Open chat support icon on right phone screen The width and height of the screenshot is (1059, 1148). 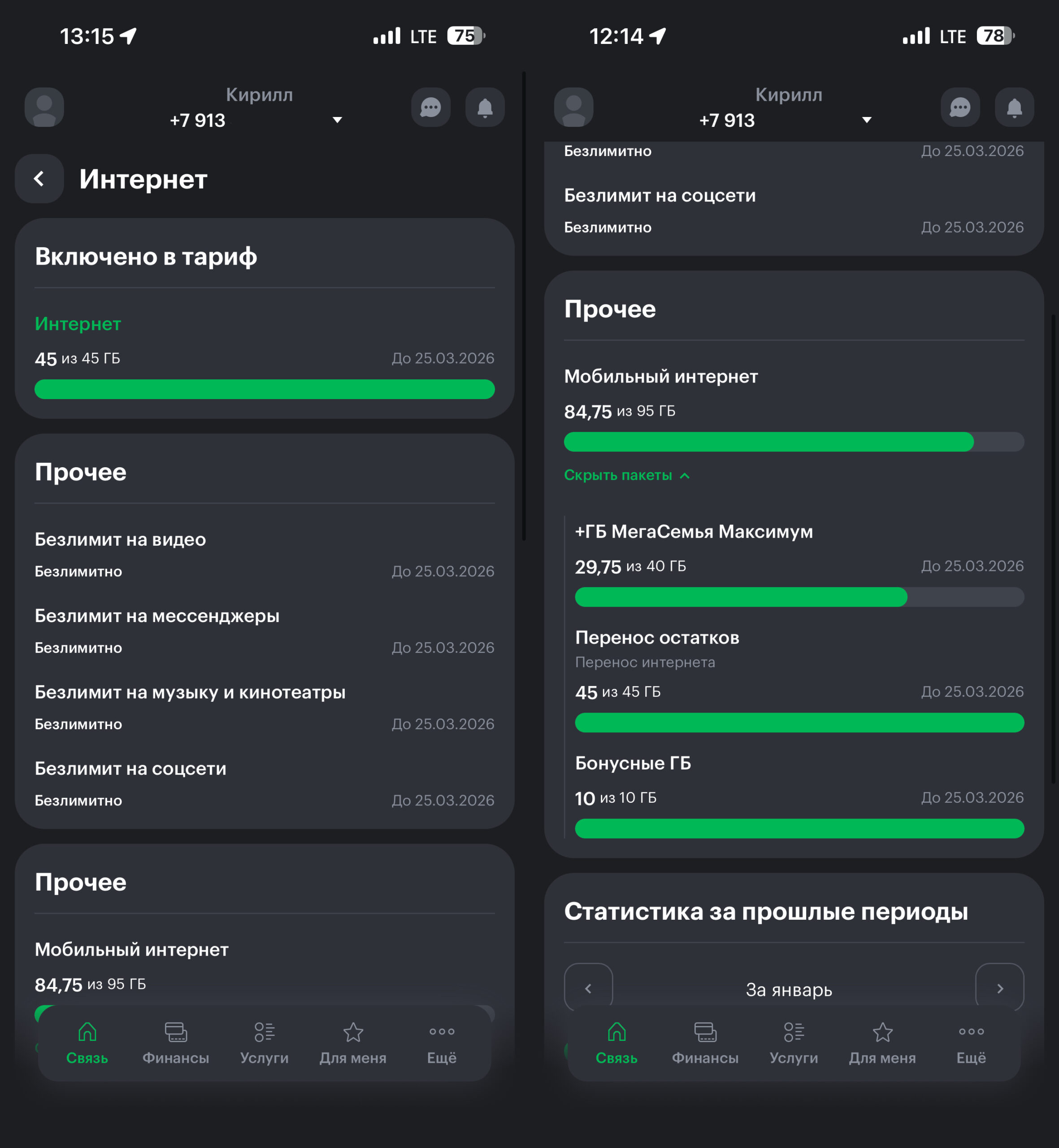960,107
